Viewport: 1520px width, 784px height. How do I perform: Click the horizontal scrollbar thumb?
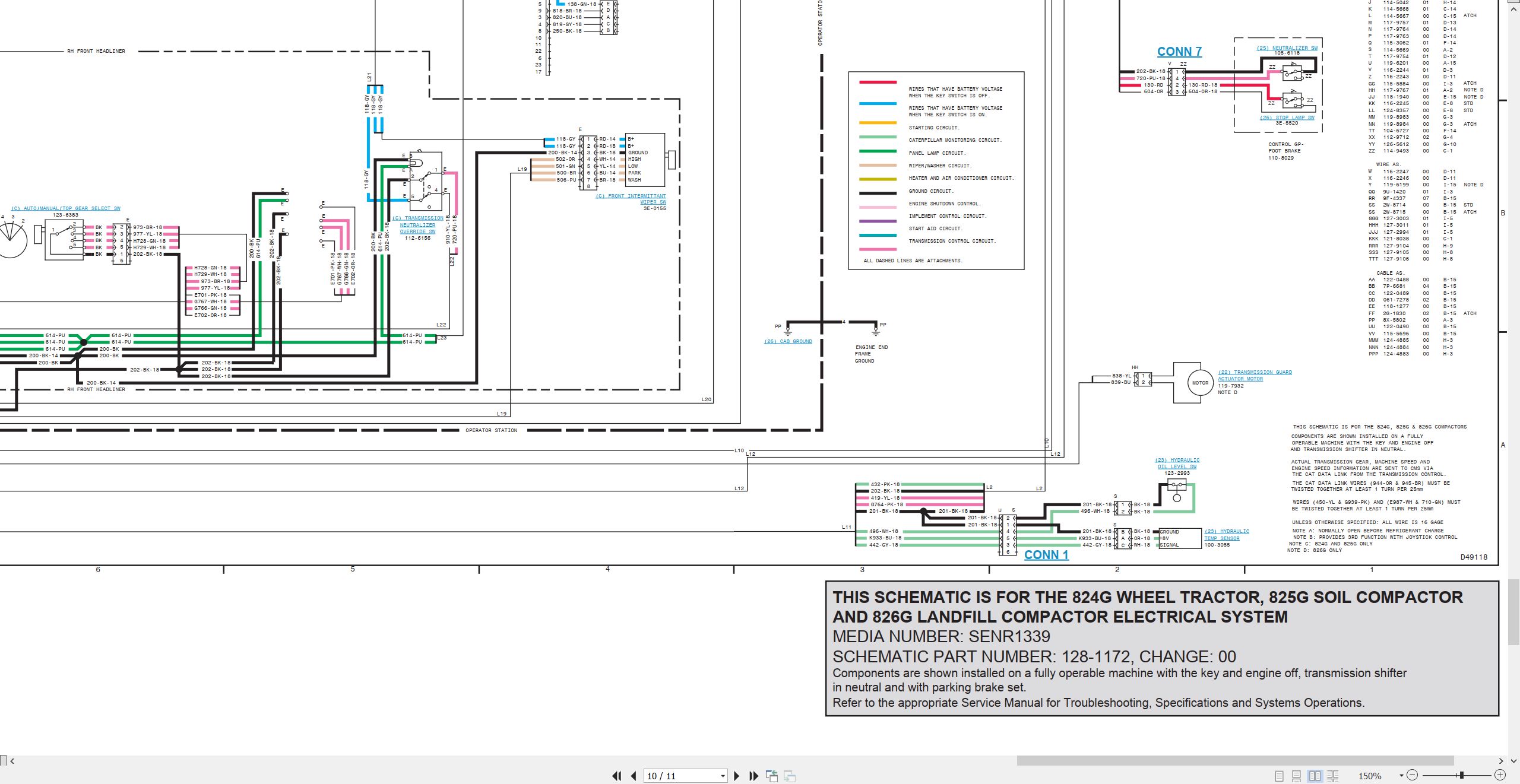point(1235,761)
